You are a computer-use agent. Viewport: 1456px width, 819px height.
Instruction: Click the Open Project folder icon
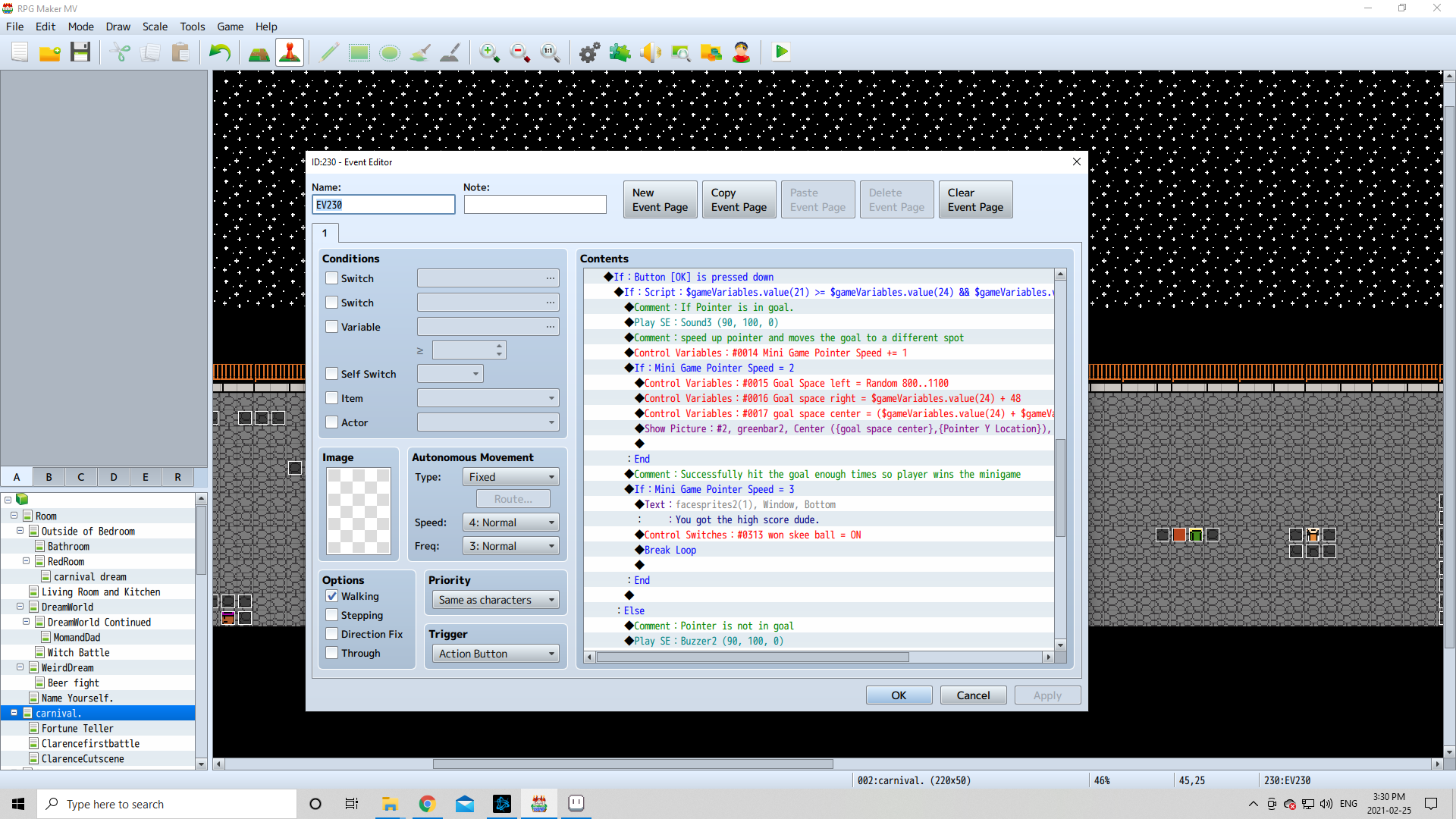click(x=50, y=52)
